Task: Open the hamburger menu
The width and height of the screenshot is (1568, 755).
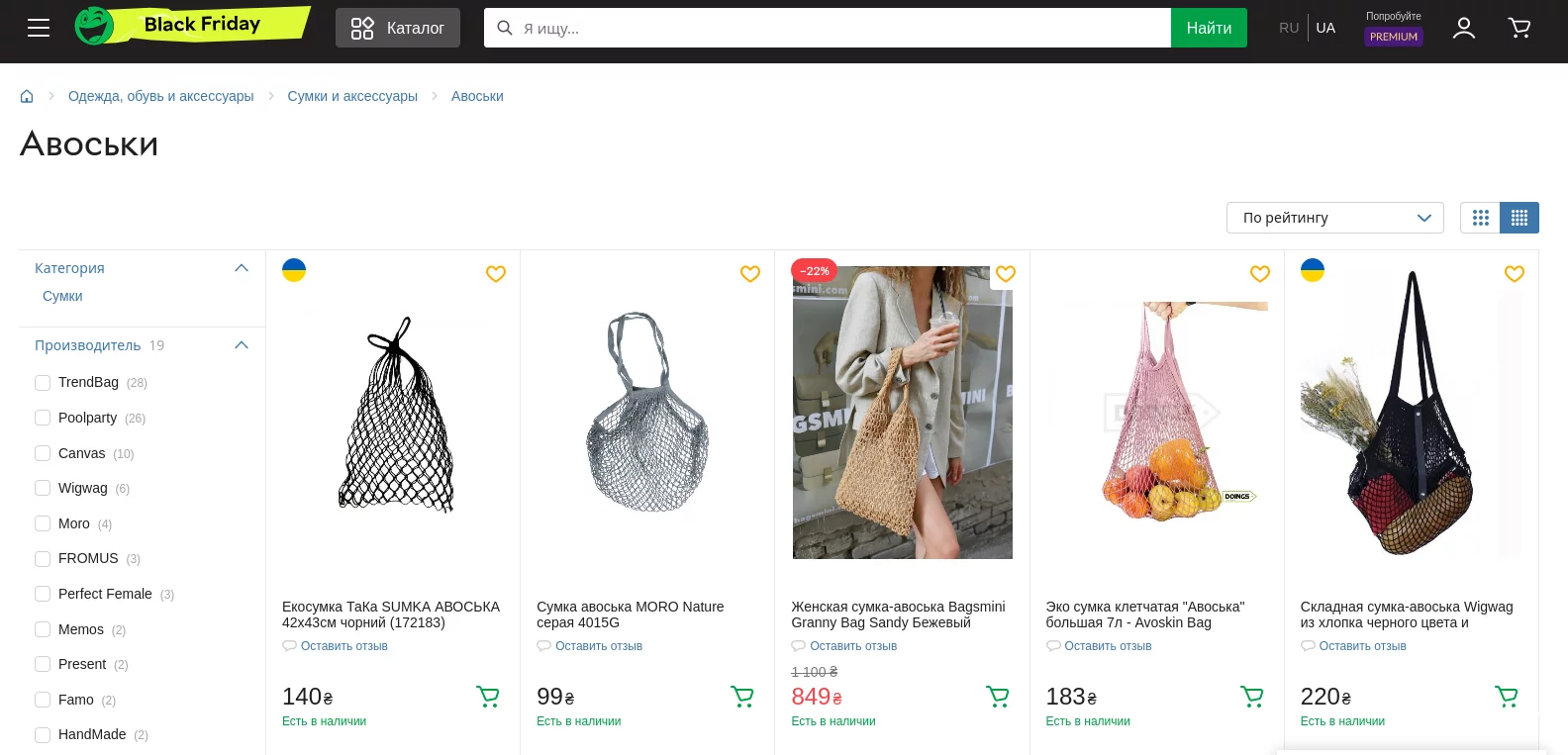Action: [x=39, y=28]
